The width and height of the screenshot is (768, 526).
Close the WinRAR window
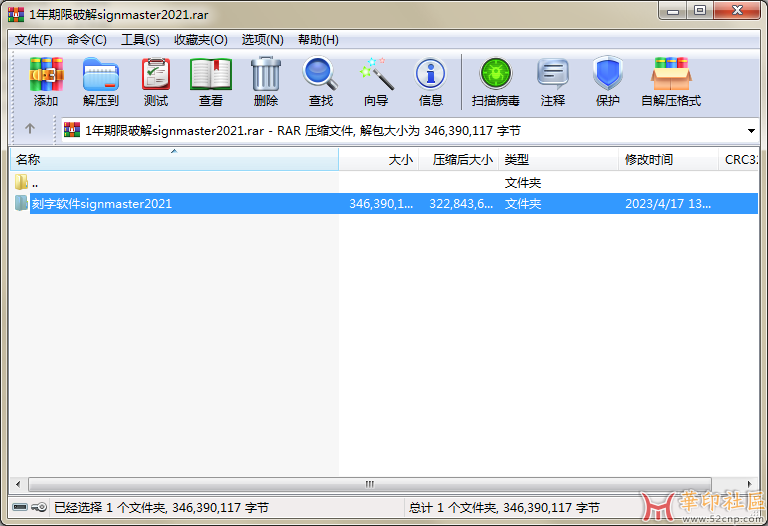pos(737,11)
